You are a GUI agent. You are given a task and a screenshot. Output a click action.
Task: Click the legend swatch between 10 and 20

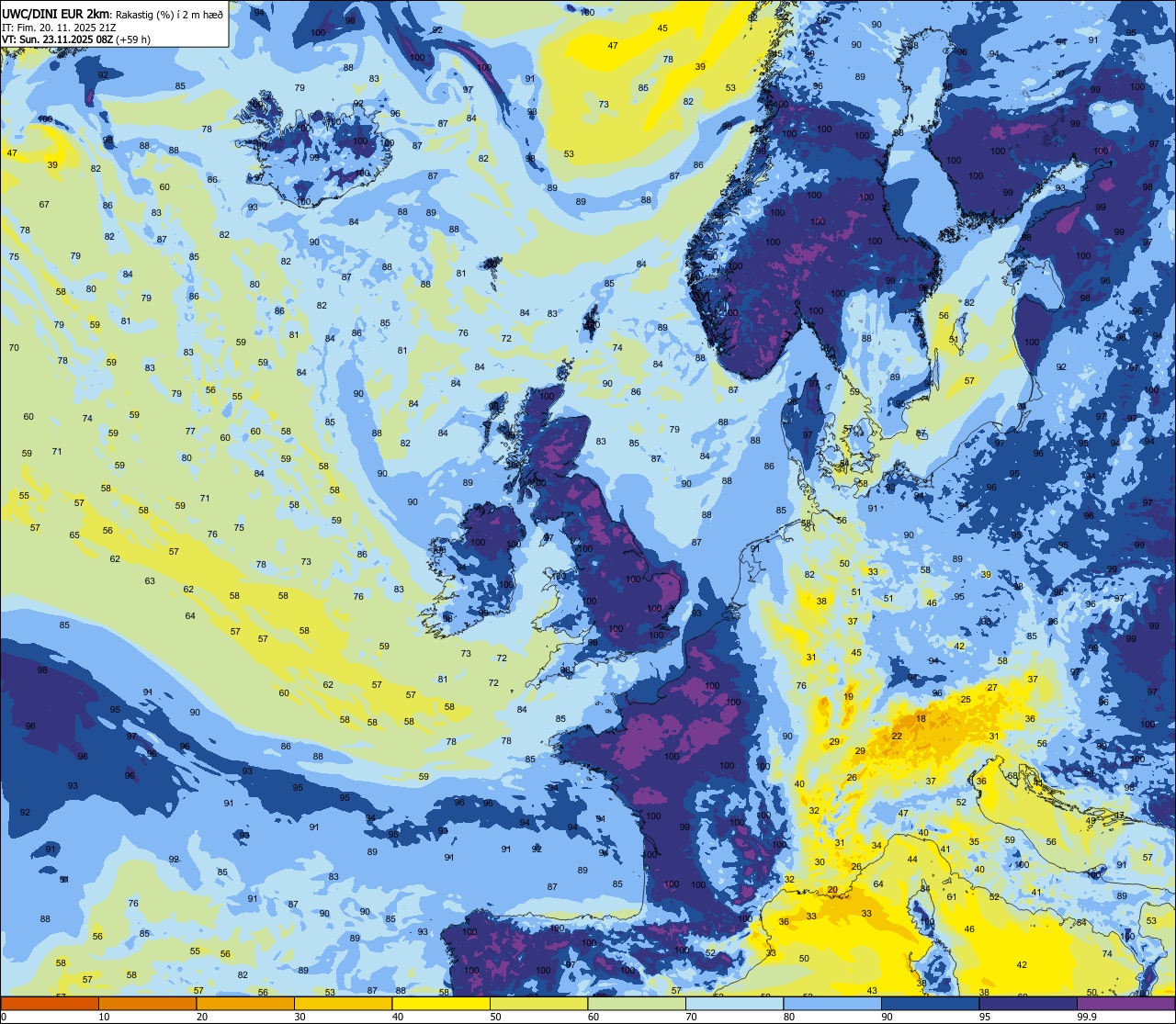[147, 1003]
